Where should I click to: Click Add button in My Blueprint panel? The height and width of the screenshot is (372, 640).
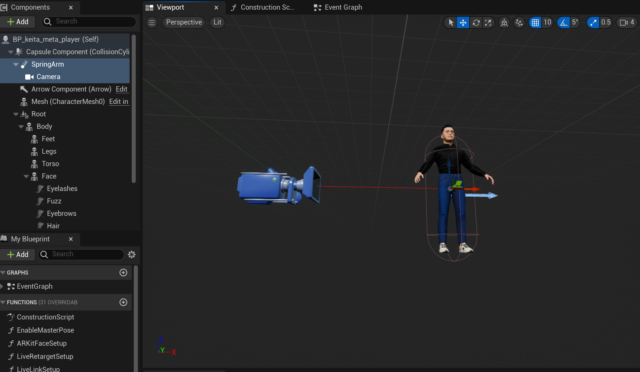click(x=18, y=254)
